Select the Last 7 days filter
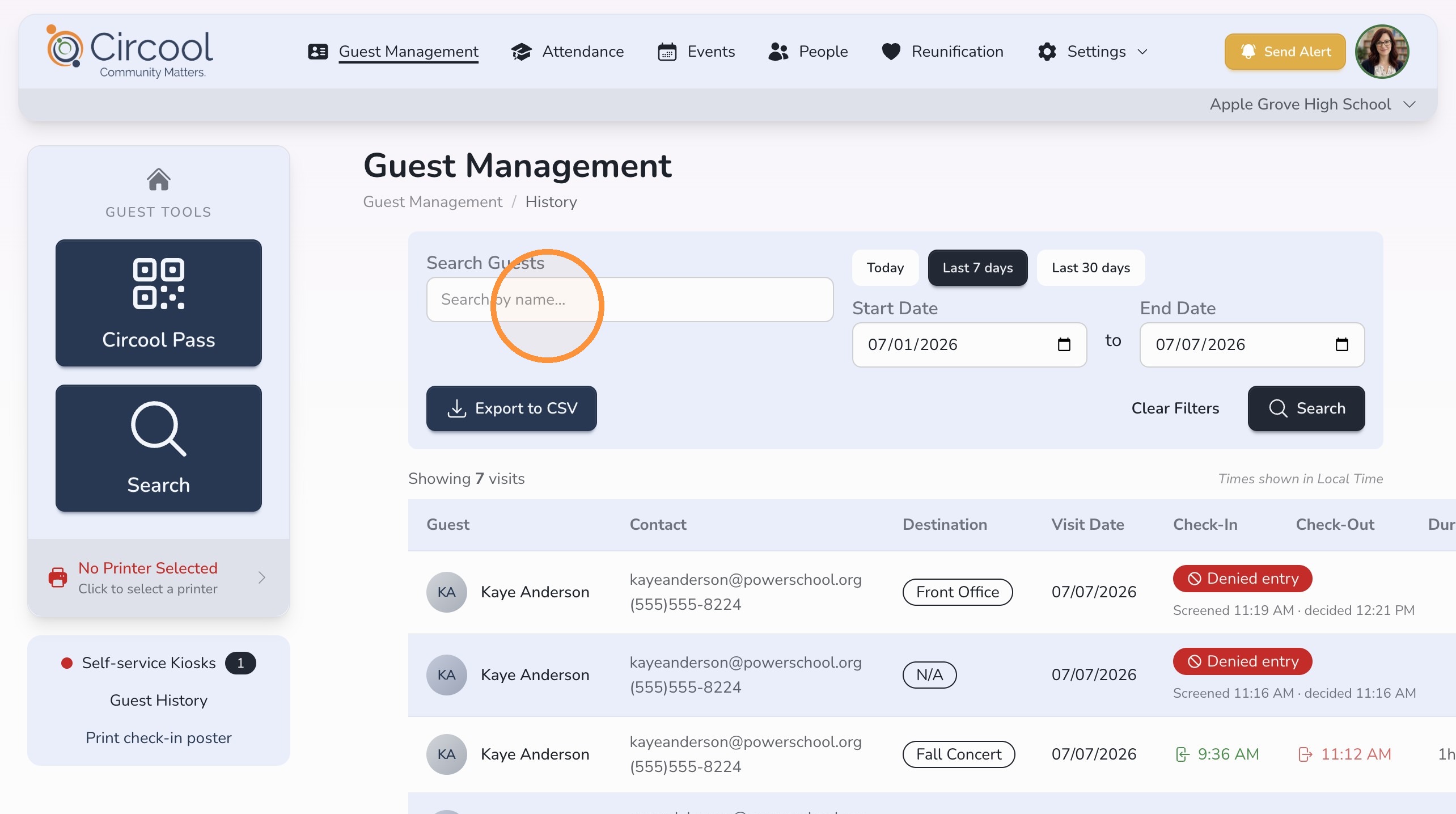The height and width of the screenshot is (814, 1456). click(977, 268)
